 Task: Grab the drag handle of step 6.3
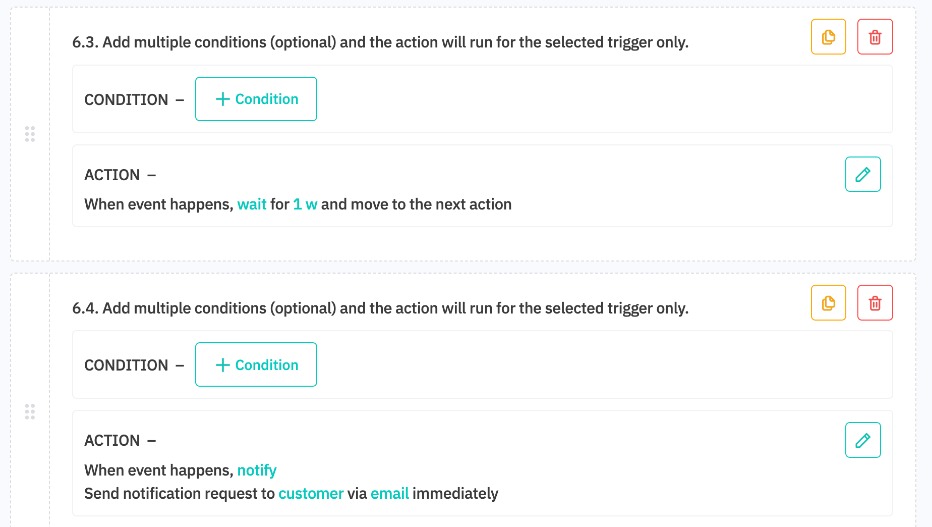pyautogui.click(x=30, y=134)
